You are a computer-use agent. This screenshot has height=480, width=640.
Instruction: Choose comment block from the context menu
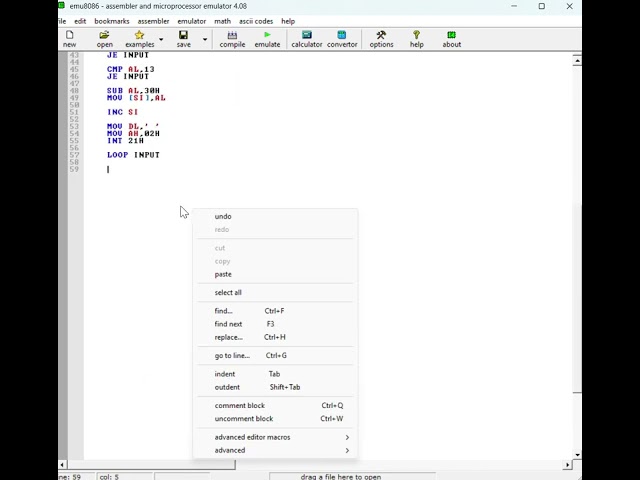(275, 405)
